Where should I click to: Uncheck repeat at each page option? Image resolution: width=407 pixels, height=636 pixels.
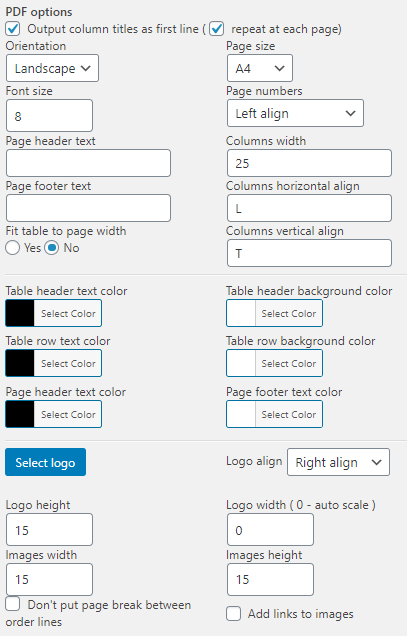pos(217,29)
